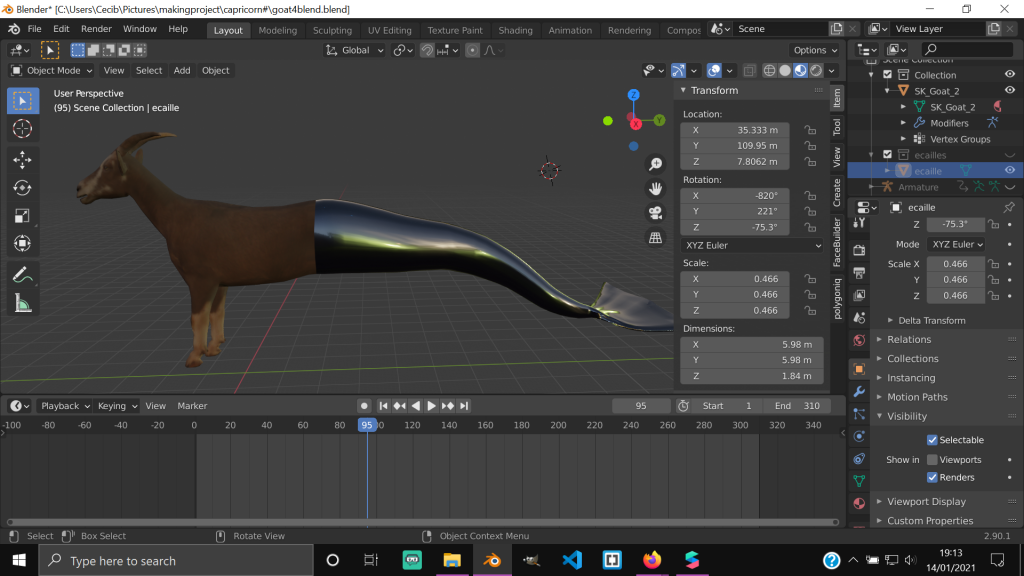The height and width of the screenshot is (576, 1024).
Task: Activate the Move tool
Action: [22, 159]
